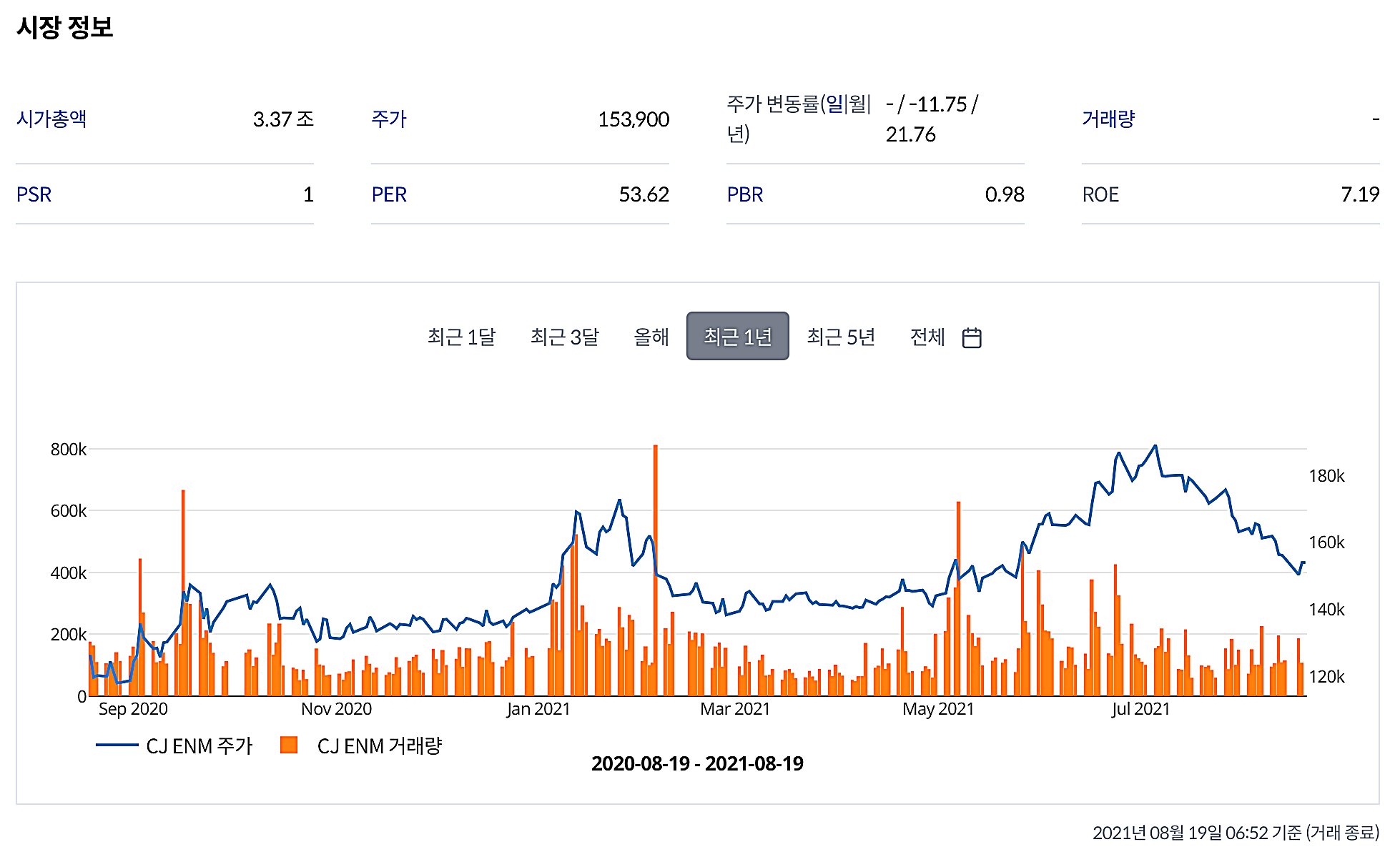
Task: Open the 시가총액 link
Action: (x=51, y=119)
